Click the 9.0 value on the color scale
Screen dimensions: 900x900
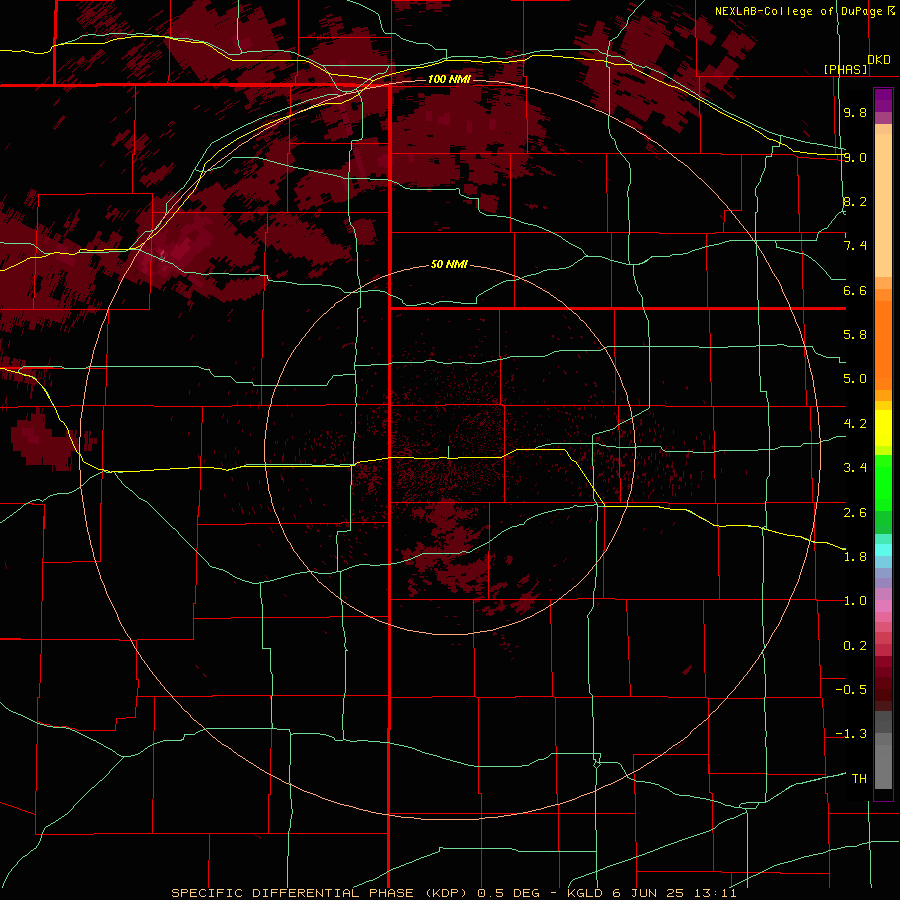click(855, 157)
